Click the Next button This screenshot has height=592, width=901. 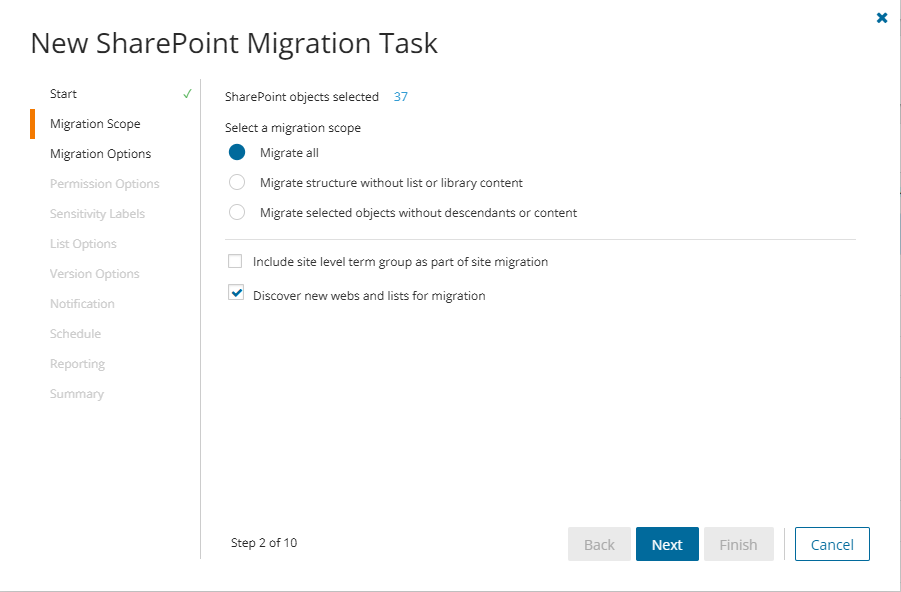667,545
